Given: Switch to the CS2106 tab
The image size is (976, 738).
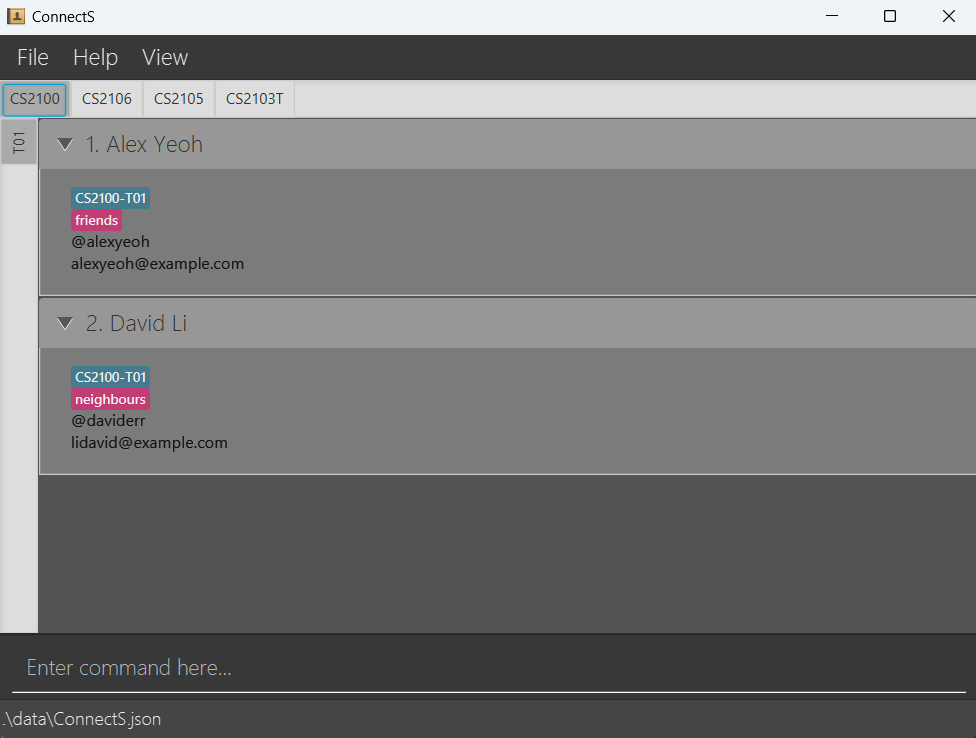Looking at the screenshot, I should [105, 98].
